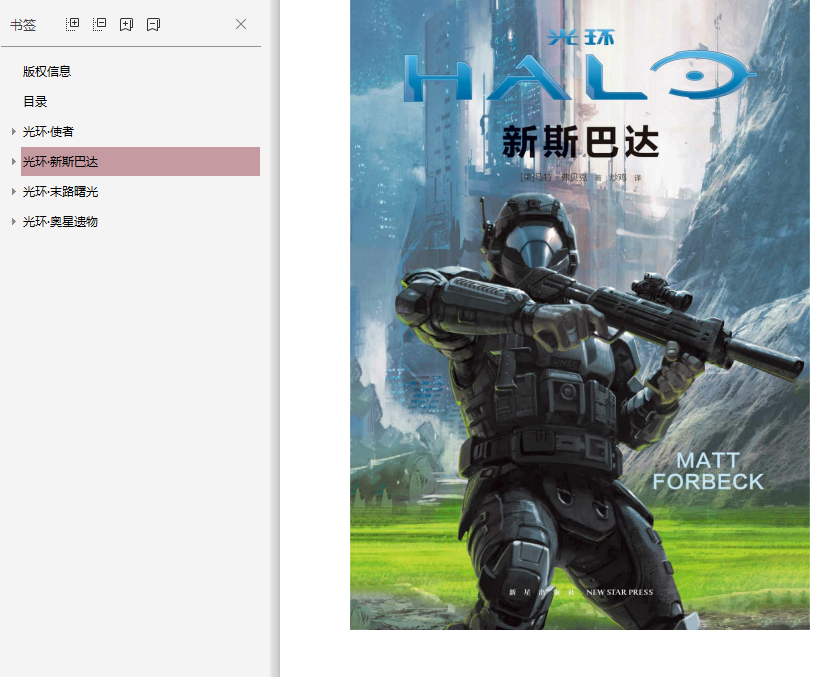Expand the 光环·奥星遗物 bookmark tree arrow
The image size is (838, 677).
pyautogui.click(x=14, y=221)
